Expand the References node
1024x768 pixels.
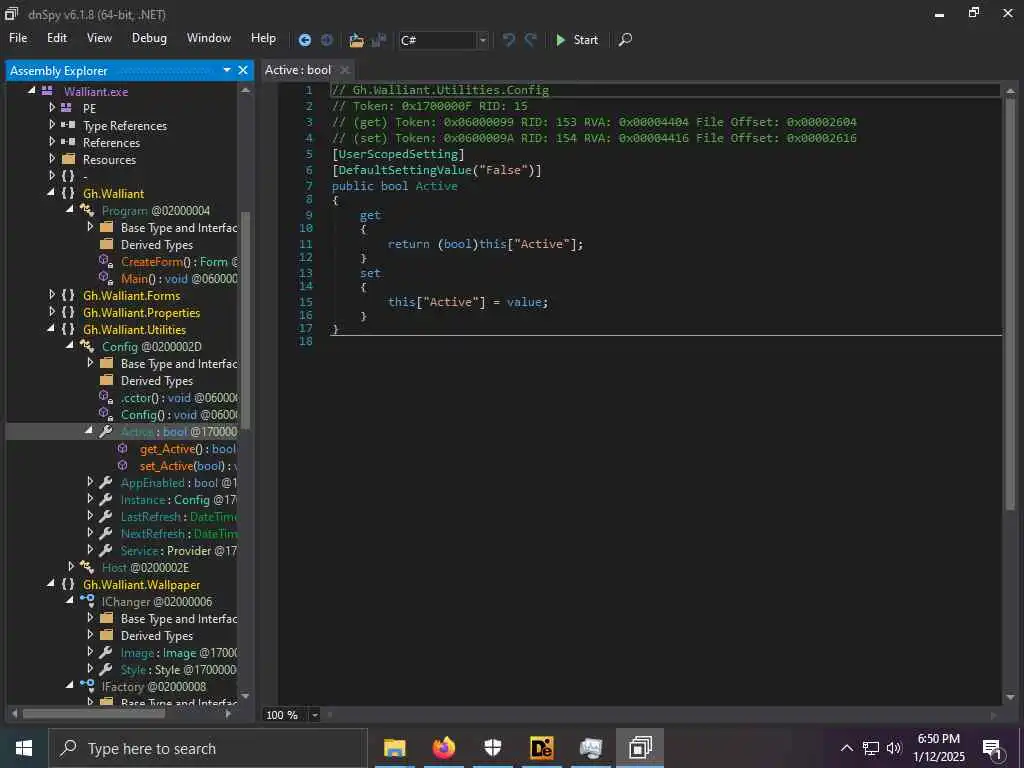point(52,141)
